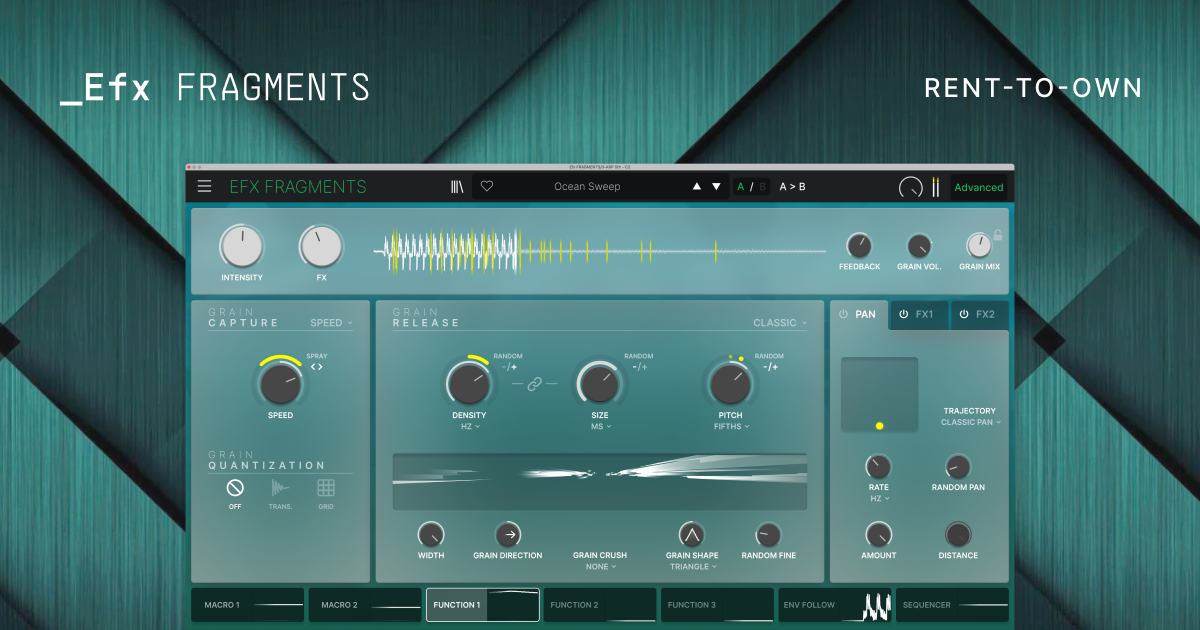
Task: Select the ENV FOLLOW modulator tab
Action: coord(835,605)
